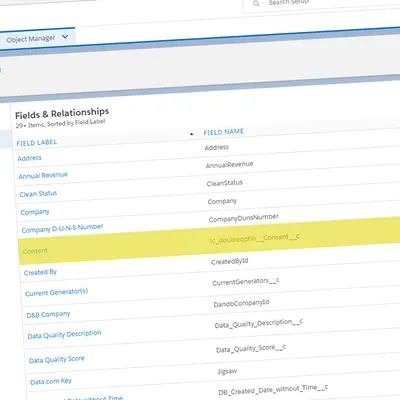Open the Clean Status field link
The width and height of the screenshot is (400, 400).
click(38, 194)
